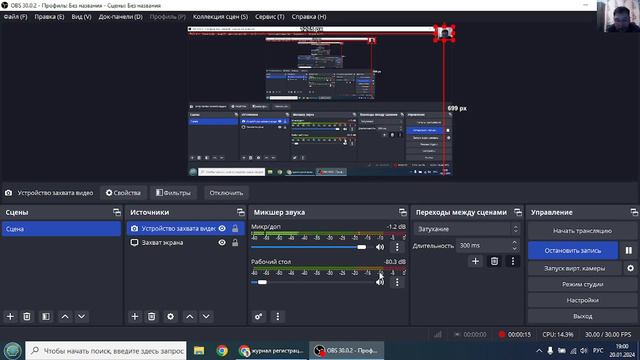Image resolution: width=640 pixels, height=360 pixels.
Task: Hide Устройство захвата видео source eye
Action: coord(222,229)
